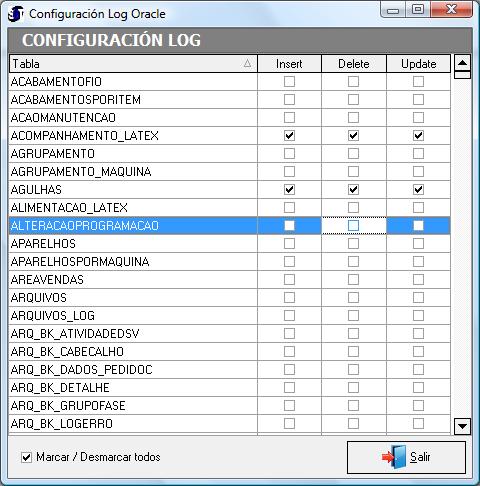Click the application icon in the title bar
Screen dimensions: 480x486
pyautogui.click(x=16, y=14)
